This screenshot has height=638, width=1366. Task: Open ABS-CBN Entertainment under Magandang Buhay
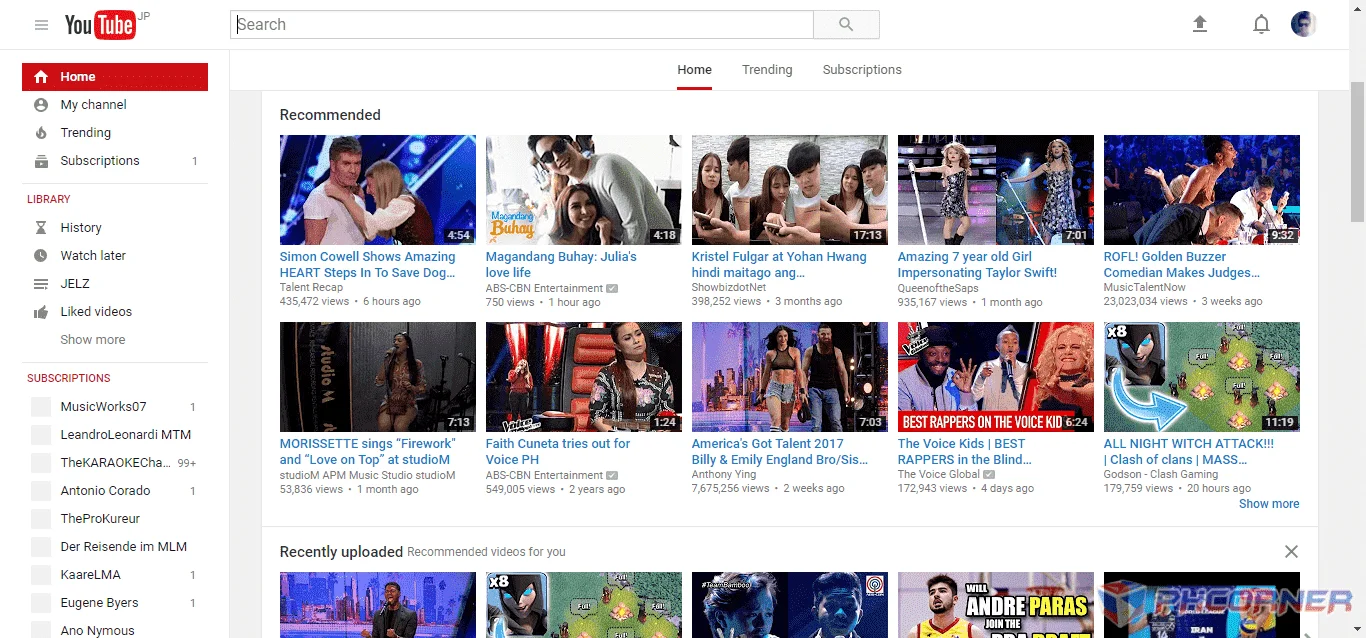pos(544,288)
